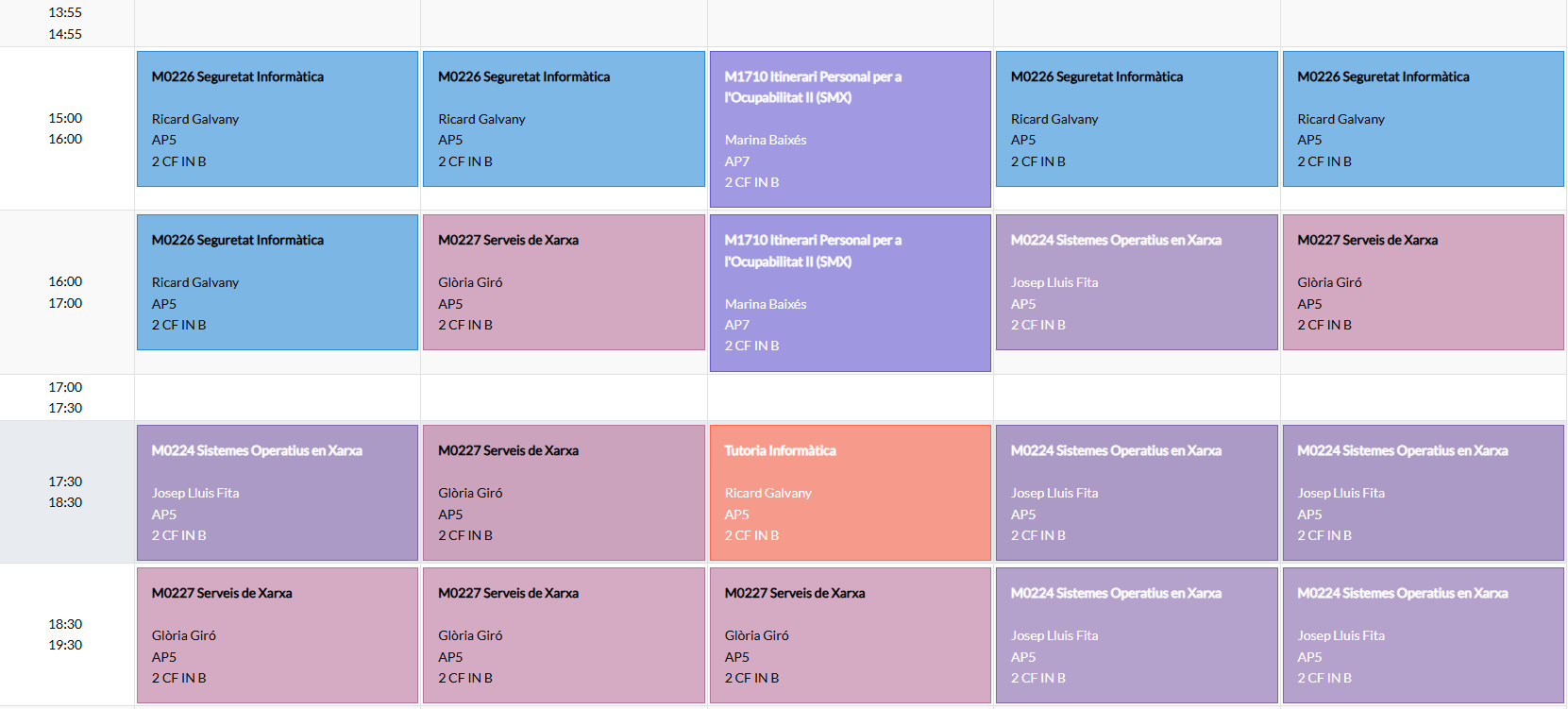This screenshot has height=709, width=1568.
Task: Click the highlighted 17:30–18:30 time label
Action: point(65,492)
